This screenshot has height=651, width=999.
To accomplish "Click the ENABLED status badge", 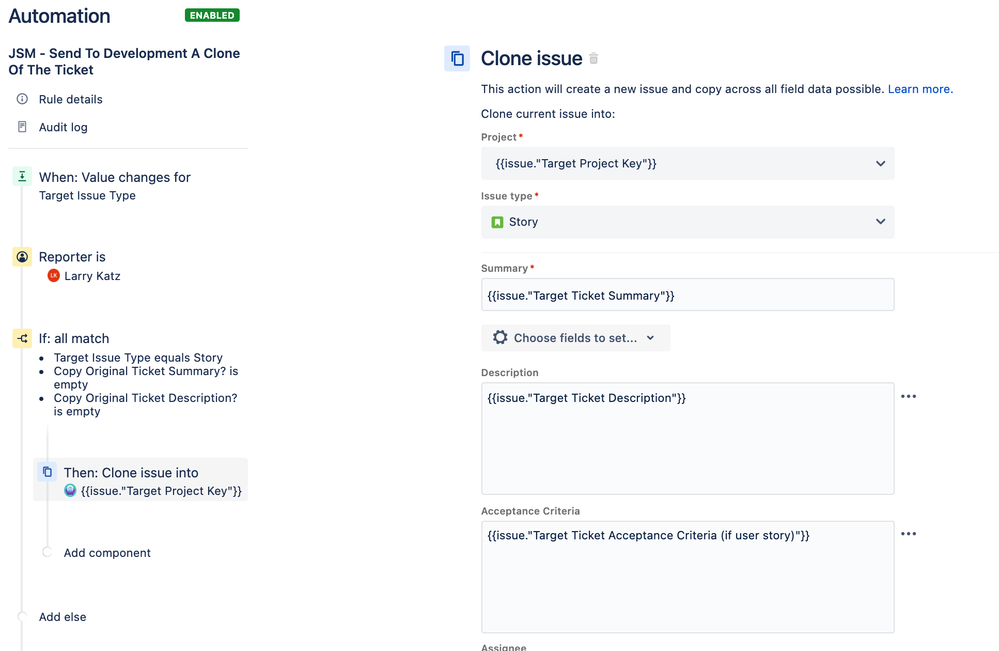I will (212, 15).
